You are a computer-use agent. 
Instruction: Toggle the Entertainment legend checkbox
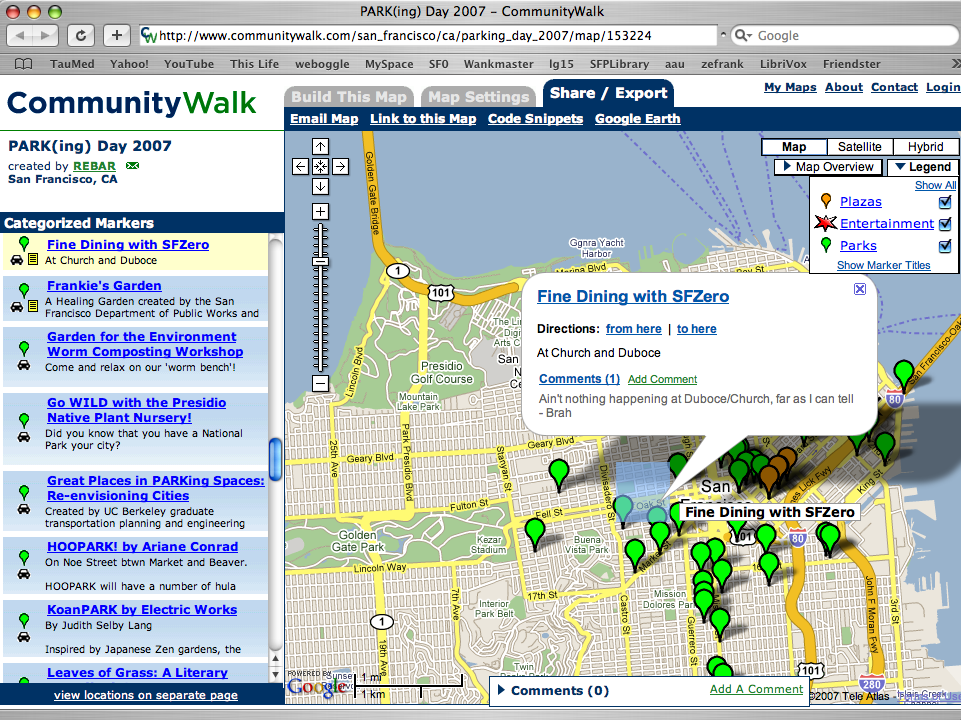[945, 224]
